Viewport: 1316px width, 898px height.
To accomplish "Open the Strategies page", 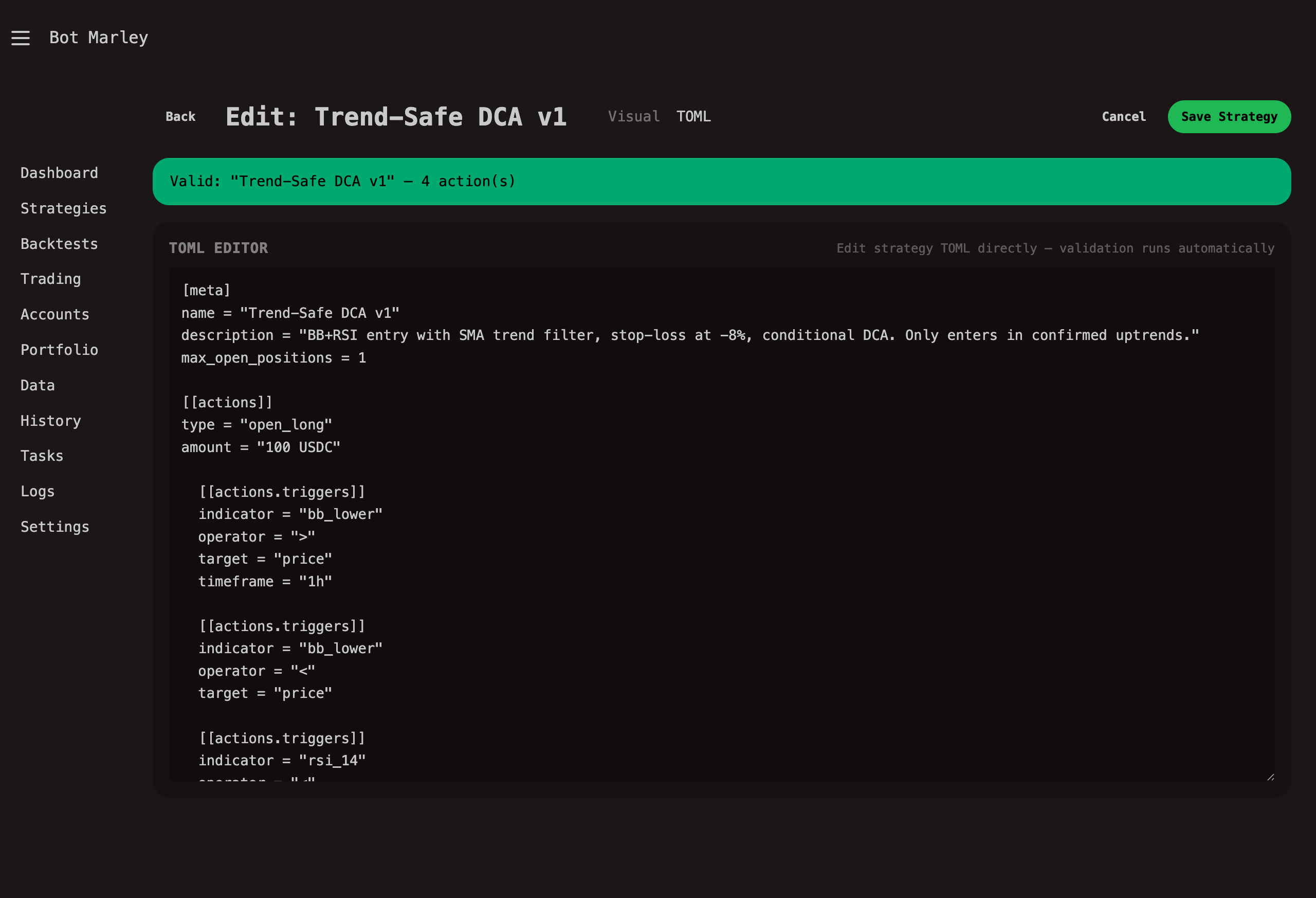I will point(63,208).
